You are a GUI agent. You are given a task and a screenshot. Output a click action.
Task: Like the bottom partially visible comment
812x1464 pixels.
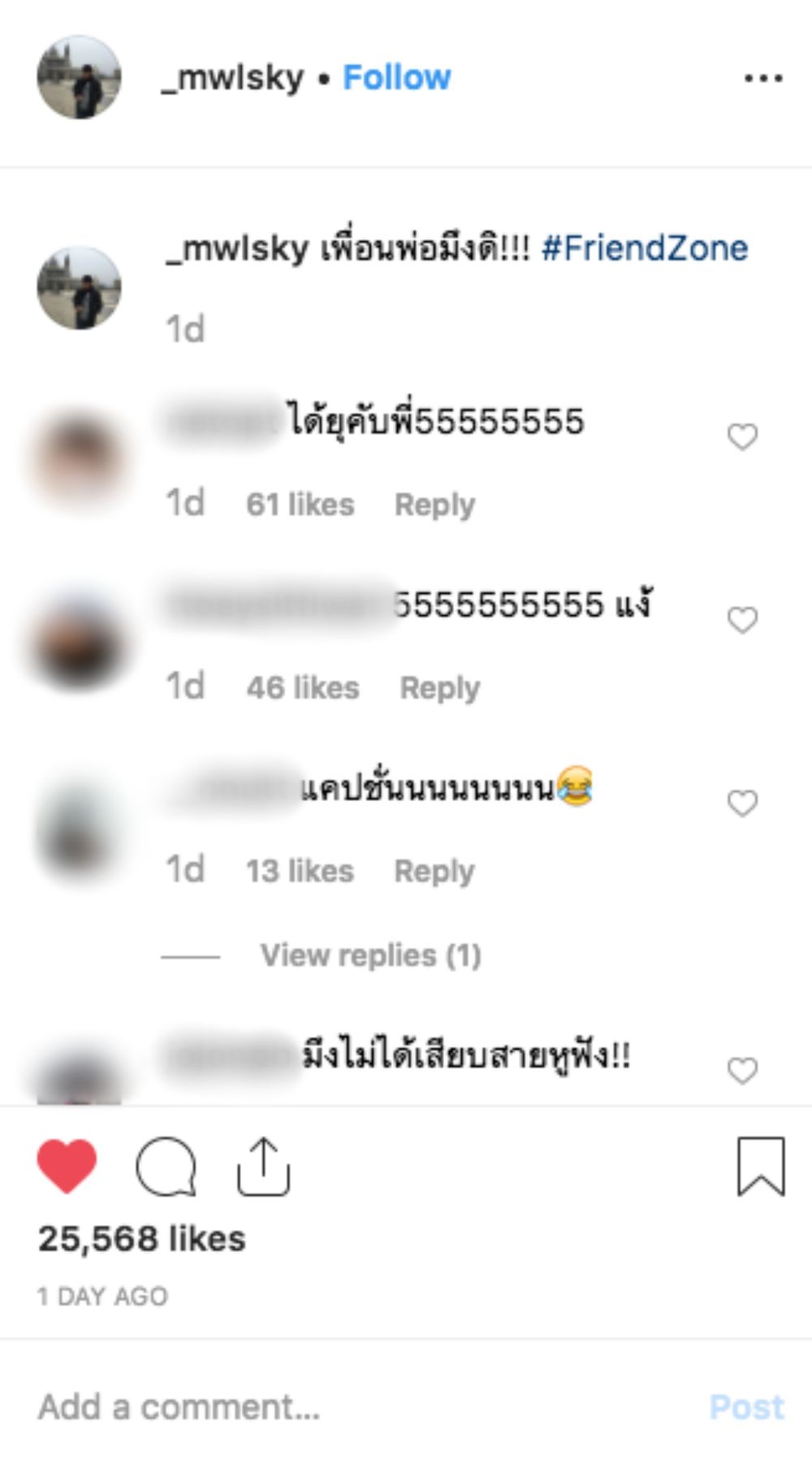point(742,1071)
